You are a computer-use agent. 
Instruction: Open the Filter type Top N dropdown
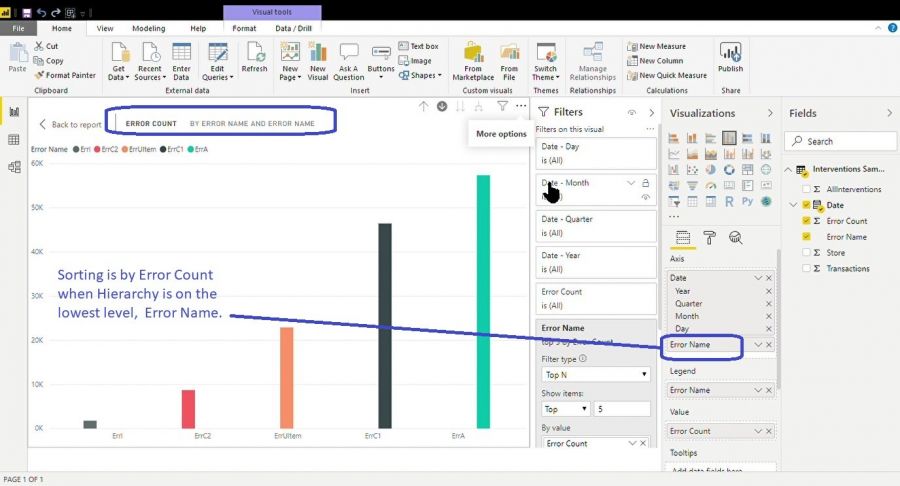tap(596, 375)
